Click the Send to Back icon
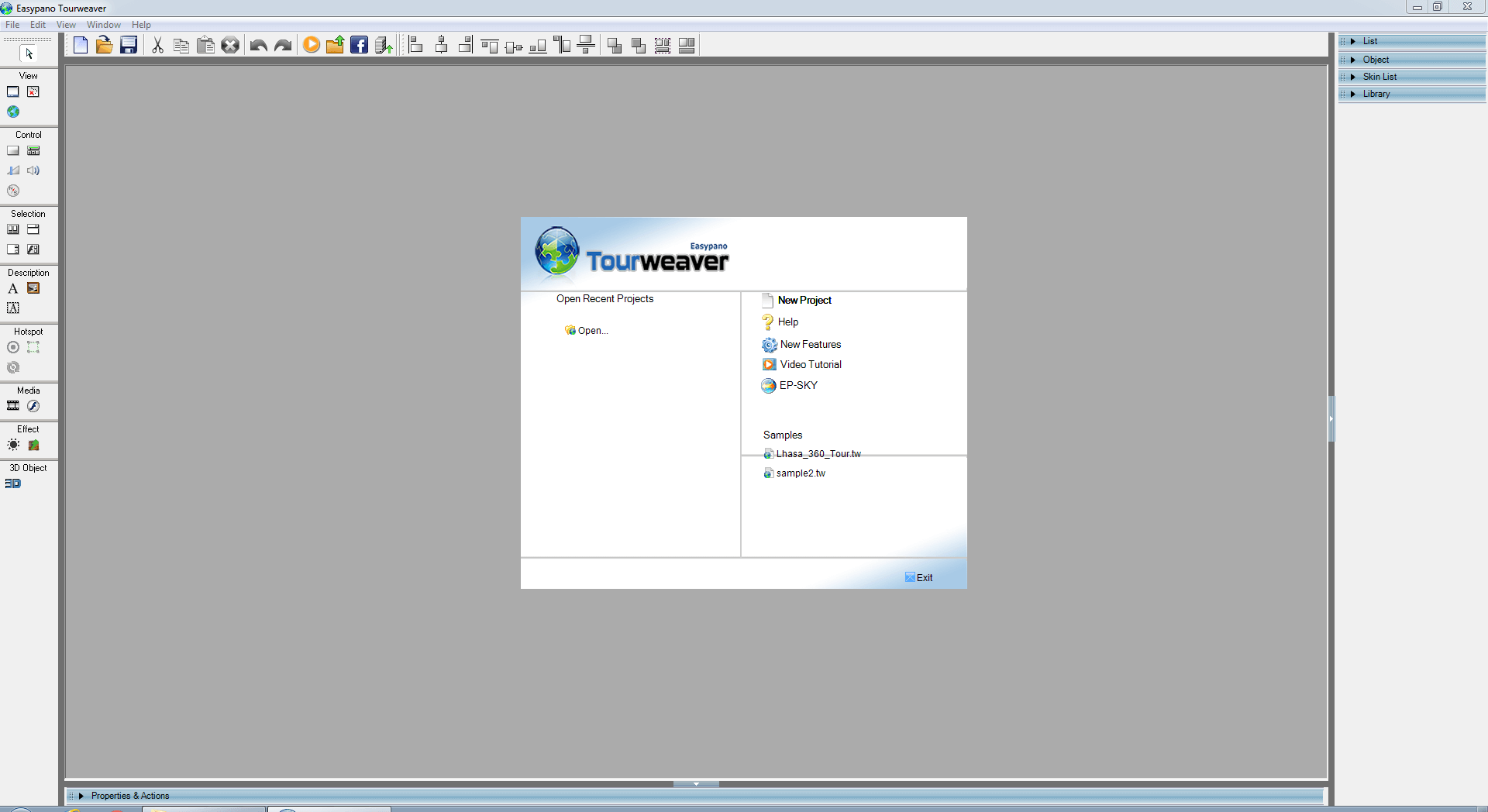 tap(639, 45)
